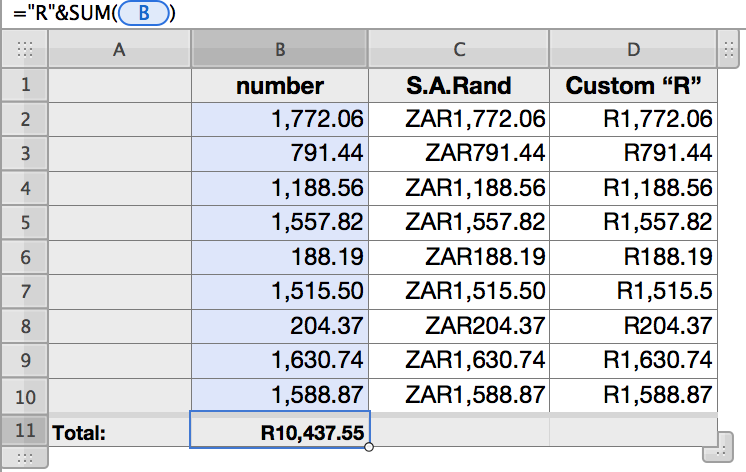Select the R10,437.55 total cell
Viewport: 746px width, 472px height.
[x=280, y=430]
